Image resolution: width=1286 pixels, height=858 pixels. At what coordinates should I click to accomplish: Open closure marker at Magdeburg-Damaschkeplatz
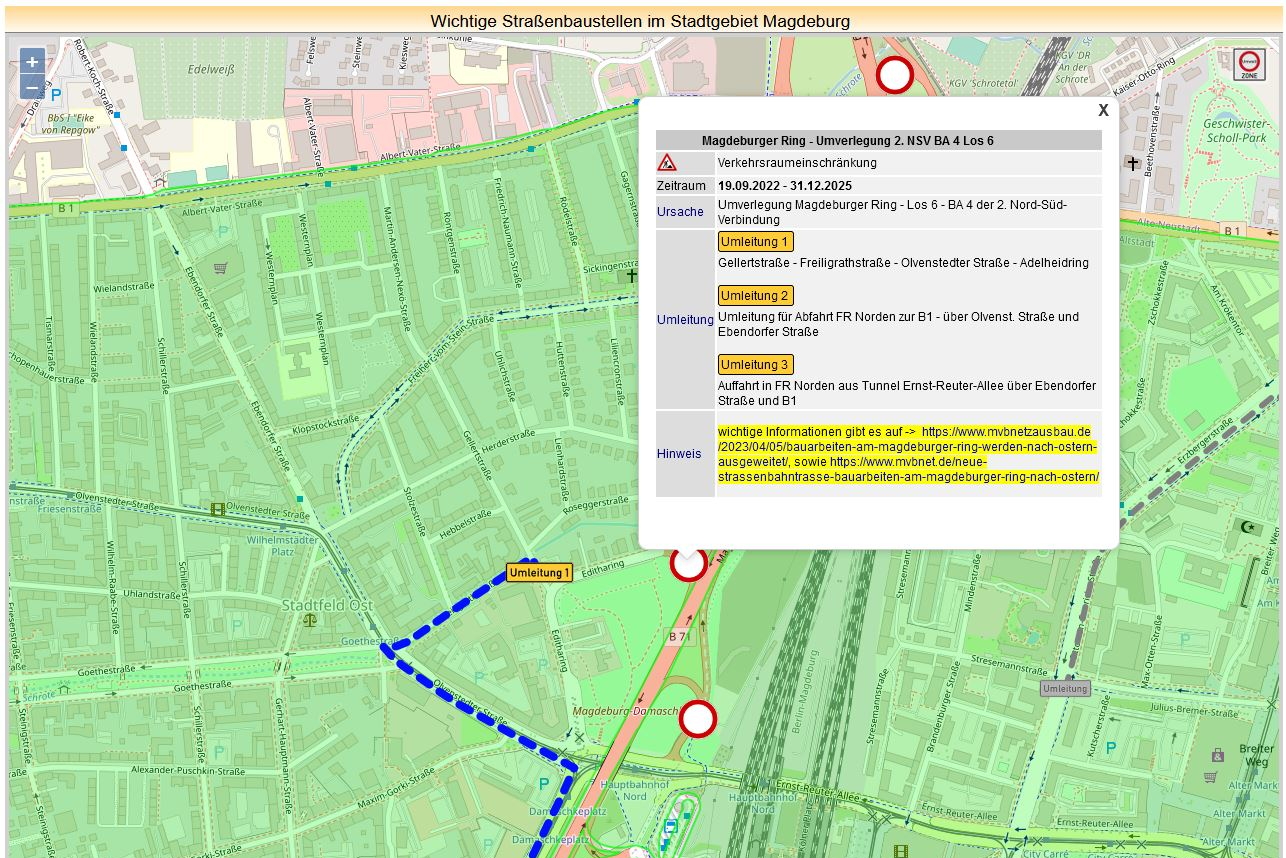point(698,719)
